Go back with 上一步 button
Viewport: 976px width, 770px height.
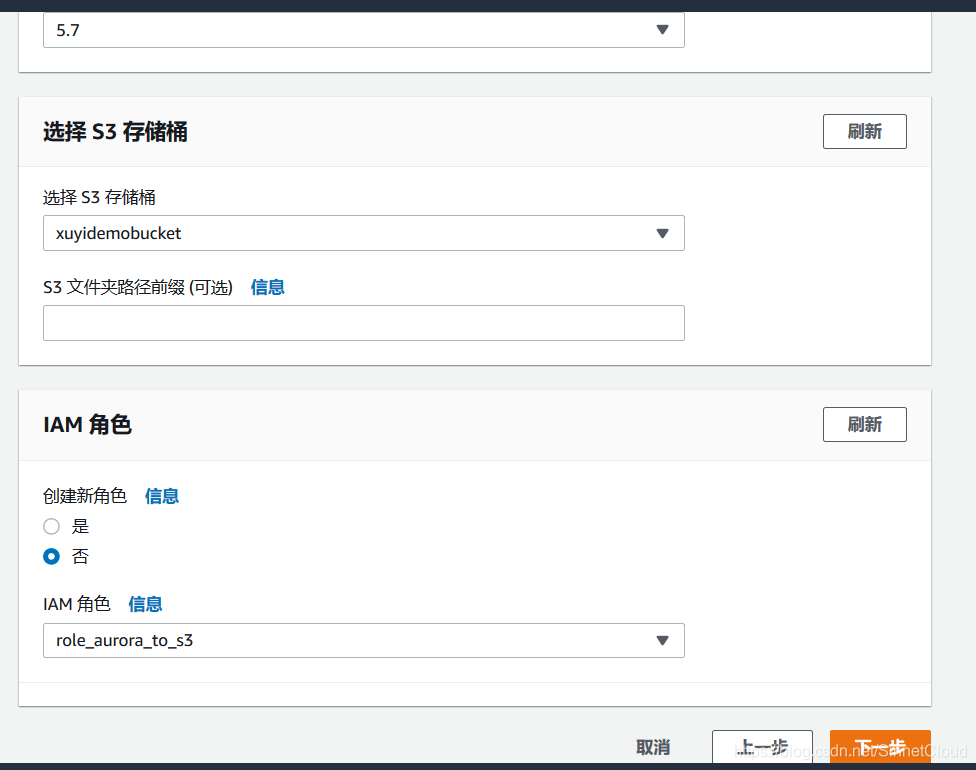[x=762, y=746]
